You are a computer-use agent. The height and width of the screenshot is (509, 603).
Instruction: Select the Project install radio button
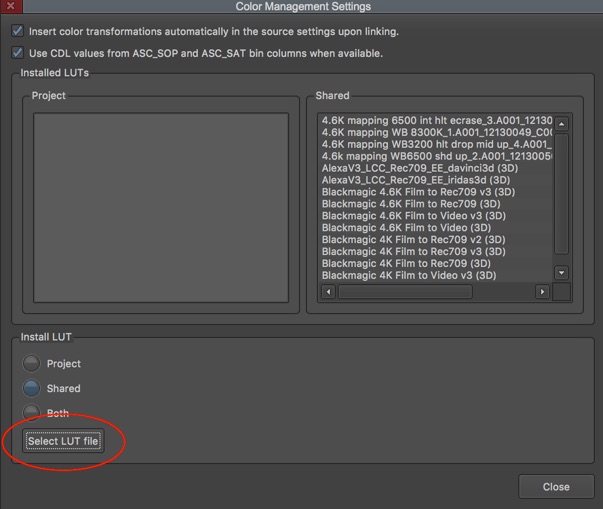point(32,364)
